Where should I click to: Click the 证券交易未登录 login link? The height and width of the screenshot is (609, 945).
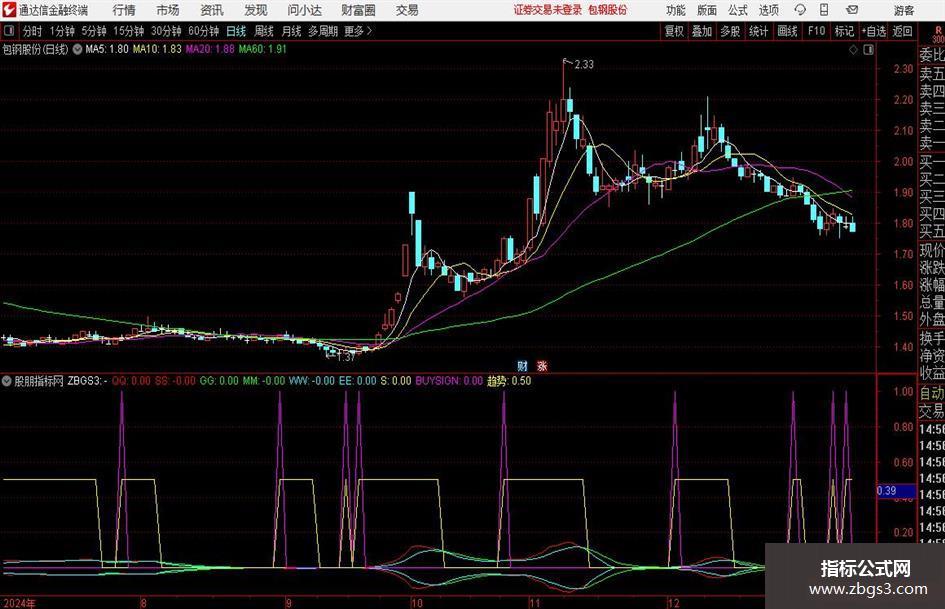click(x=548, y=10)
